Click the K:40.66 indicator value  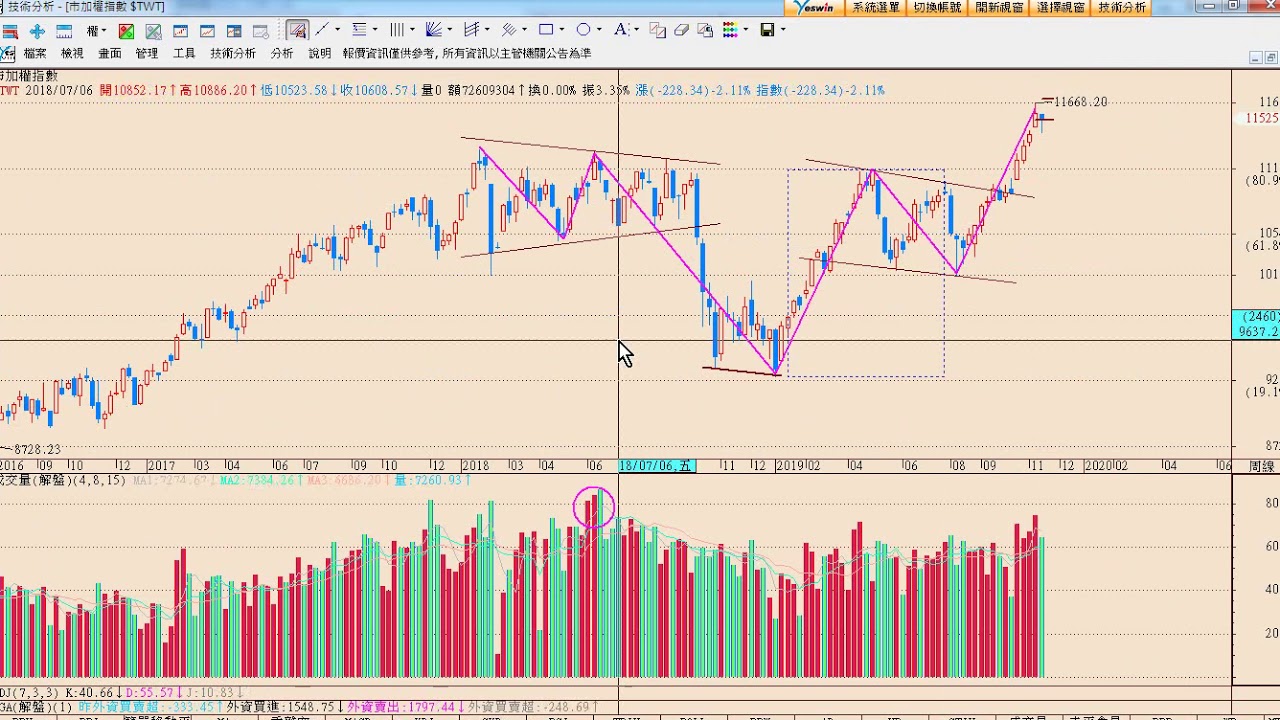tap(94, 692)
